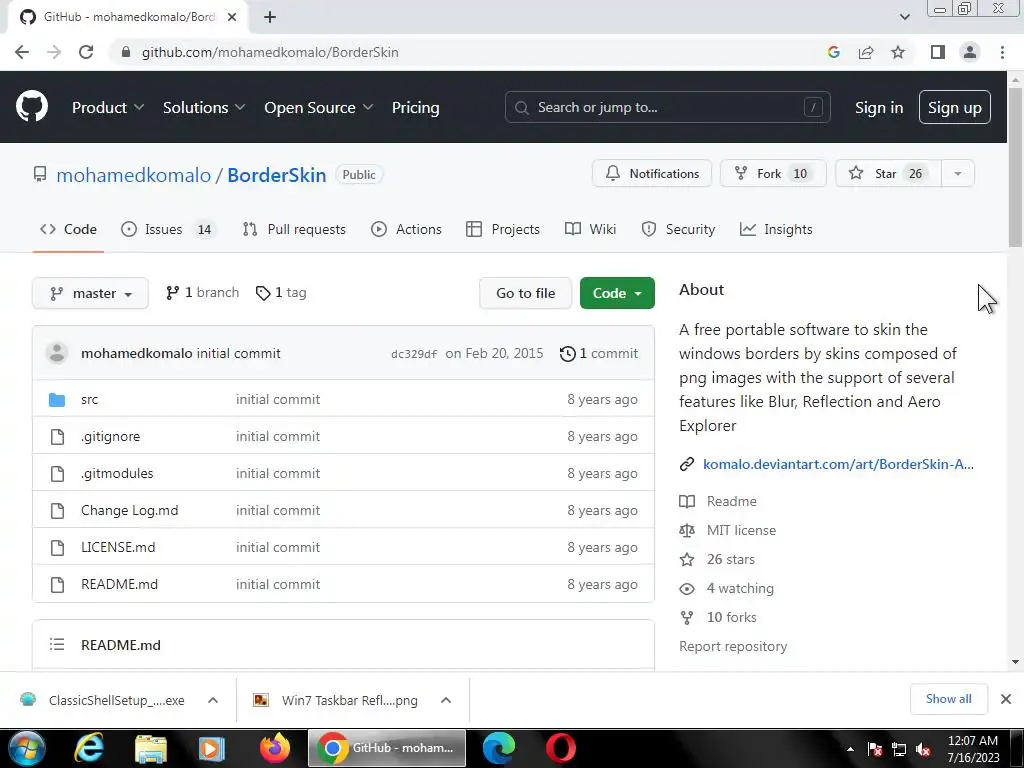
Task: Click the muted volume tray icon
Action: coord(923,750)
